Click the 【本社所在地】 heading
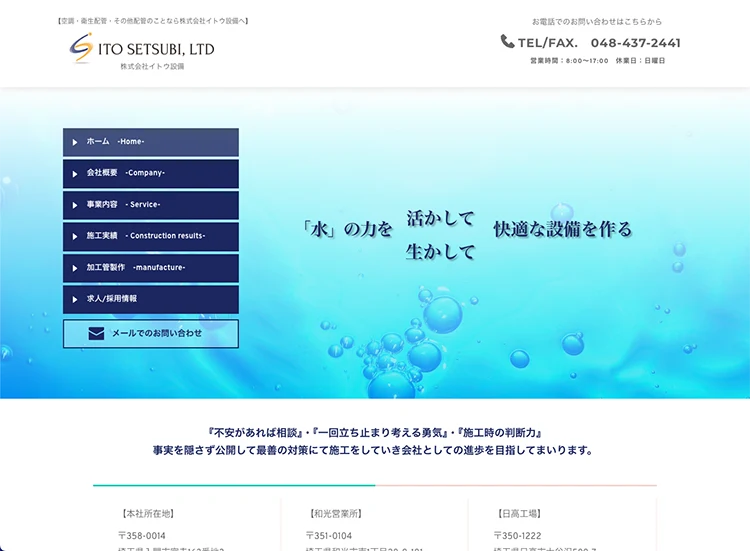Screen dimensions: 750x551 [148, 514]
